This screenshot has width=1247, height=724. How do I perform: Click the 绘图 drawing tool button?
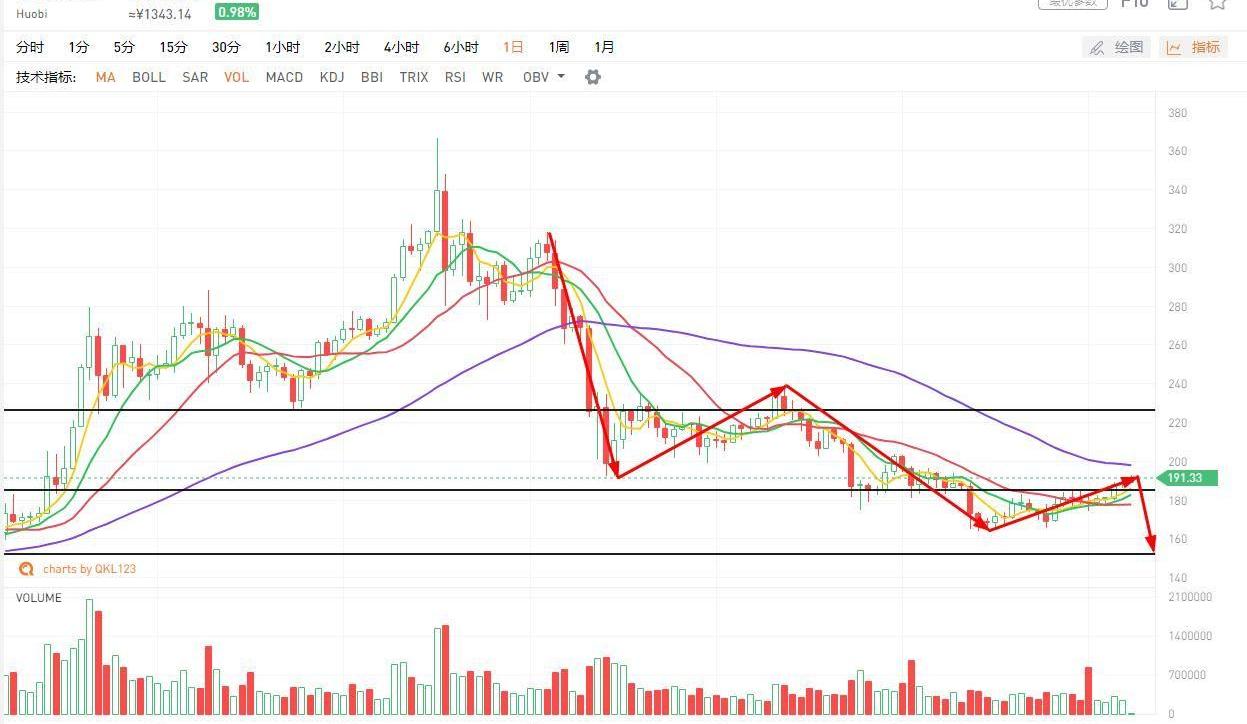coord(1117,47)
